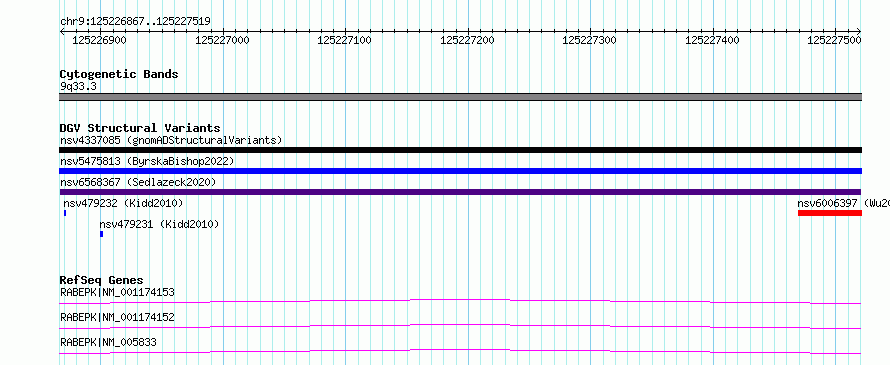Click ruler tick label 125227200

[x=467, y=40]
